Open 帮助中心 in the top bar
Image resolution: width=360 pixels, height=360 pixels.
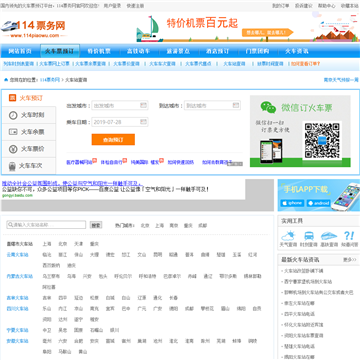[327, 6]
